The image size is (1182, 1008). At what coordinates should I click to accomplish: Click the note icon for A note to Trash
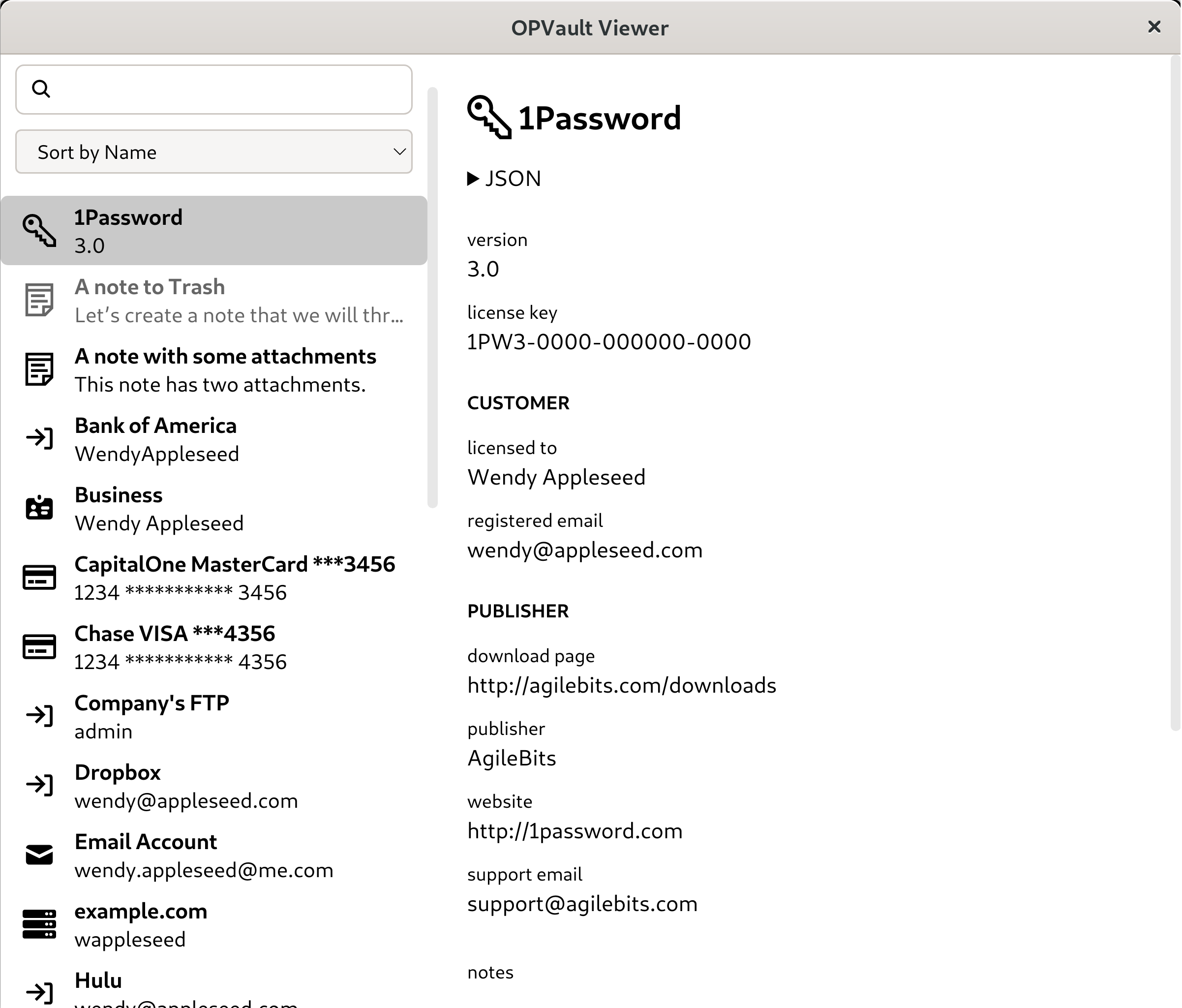click(39, 300)
